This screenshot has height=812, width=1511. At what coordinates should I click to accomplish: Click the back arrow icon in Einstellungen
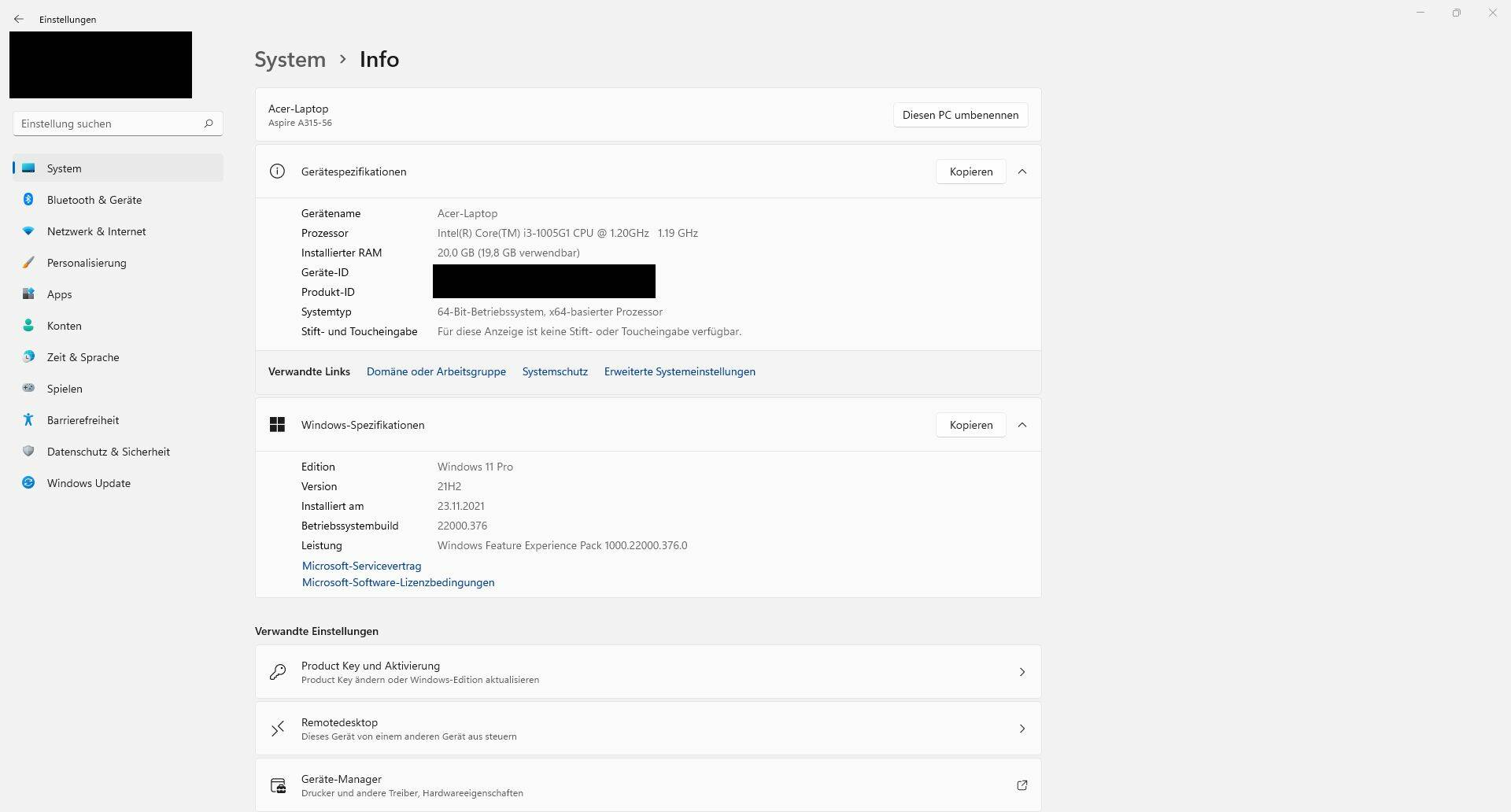pos(19,19)
